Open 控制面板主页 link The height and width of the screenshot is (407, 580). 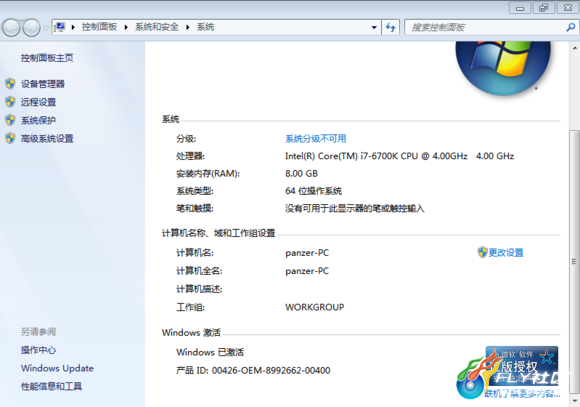point(47,58)
